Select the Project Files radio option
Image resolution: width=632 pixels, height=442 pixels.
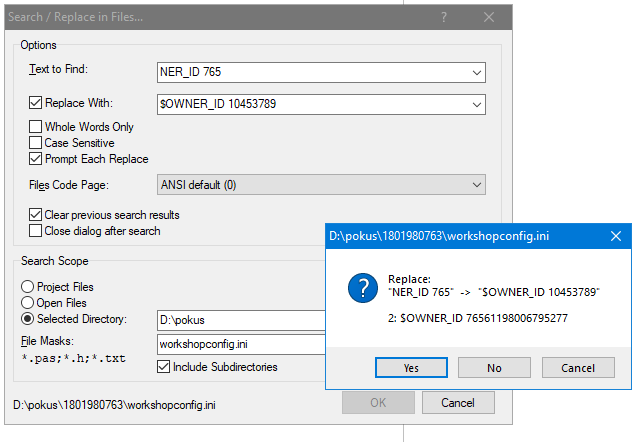point(28,287)
